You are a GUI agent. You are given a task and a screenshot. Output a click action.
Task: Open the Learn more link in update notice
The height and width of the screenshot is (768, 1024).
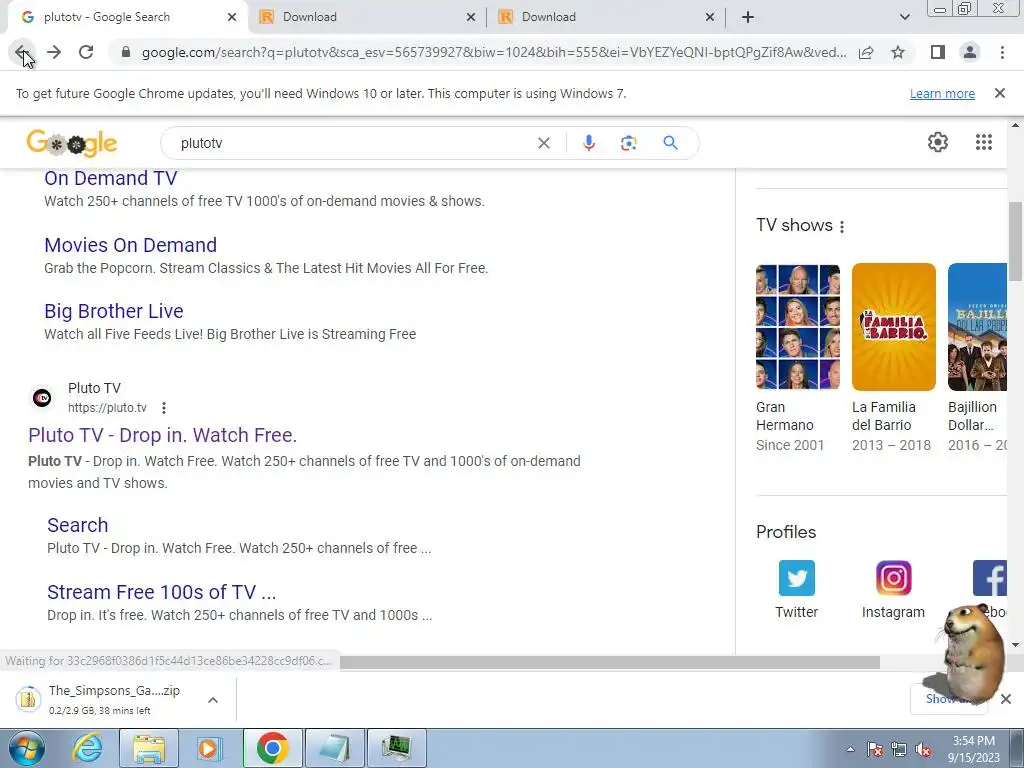pos(942,93)
